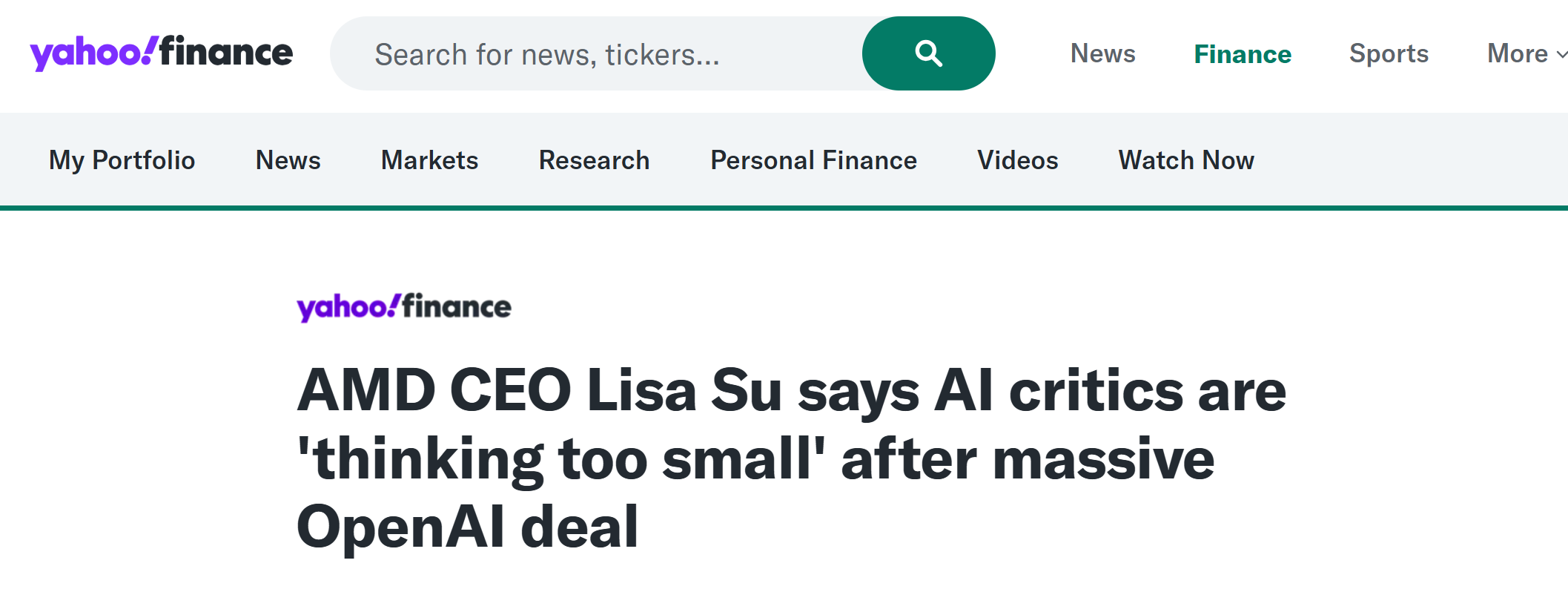The width and height of the screenshot is (1568, 612).
Task: Open the Videos section
Action: (x=1017, y=160)
